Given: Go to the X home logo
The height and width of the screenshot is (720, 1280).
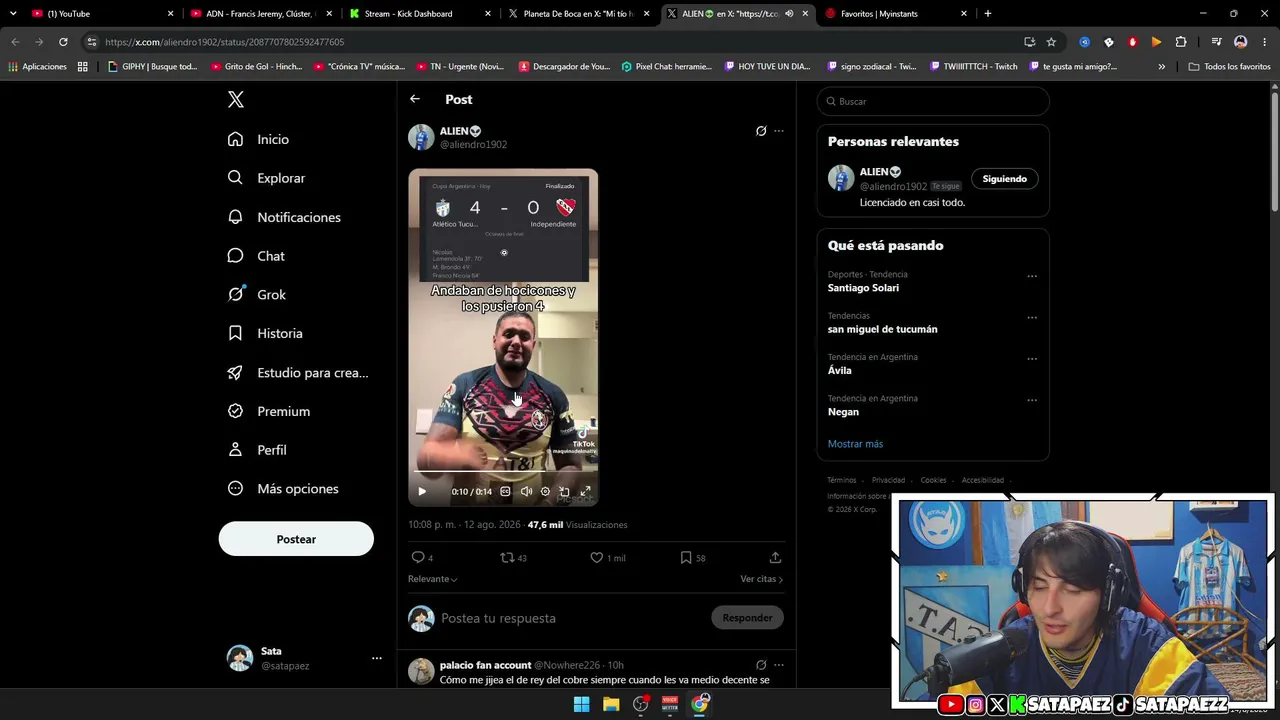Looking at the screenshot, I should pyautogui.click(x=235, y=99).
